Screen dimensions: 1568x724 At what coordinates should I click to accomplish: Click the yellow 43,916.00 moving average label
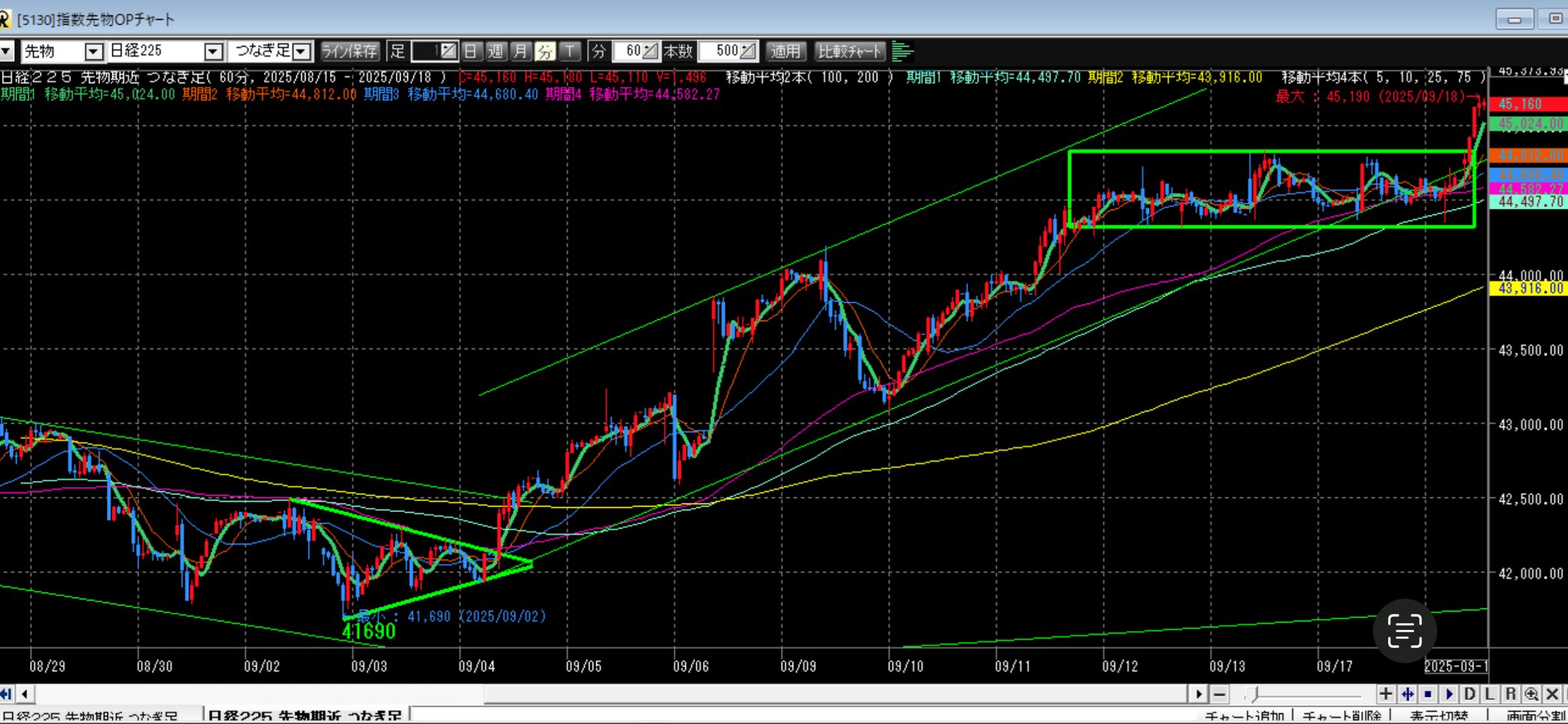pos(1527,289)
